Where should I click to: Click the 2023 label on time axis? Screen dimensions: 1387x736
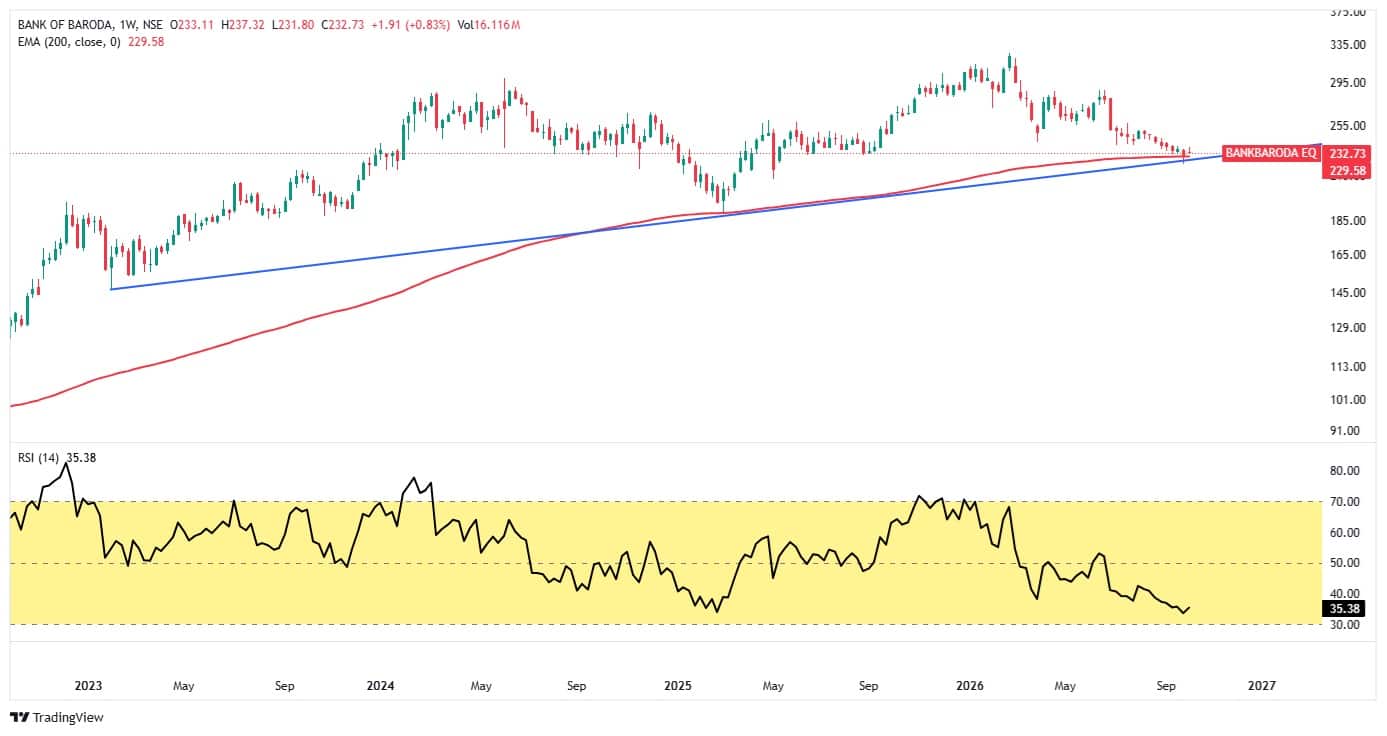coord(89,686)
